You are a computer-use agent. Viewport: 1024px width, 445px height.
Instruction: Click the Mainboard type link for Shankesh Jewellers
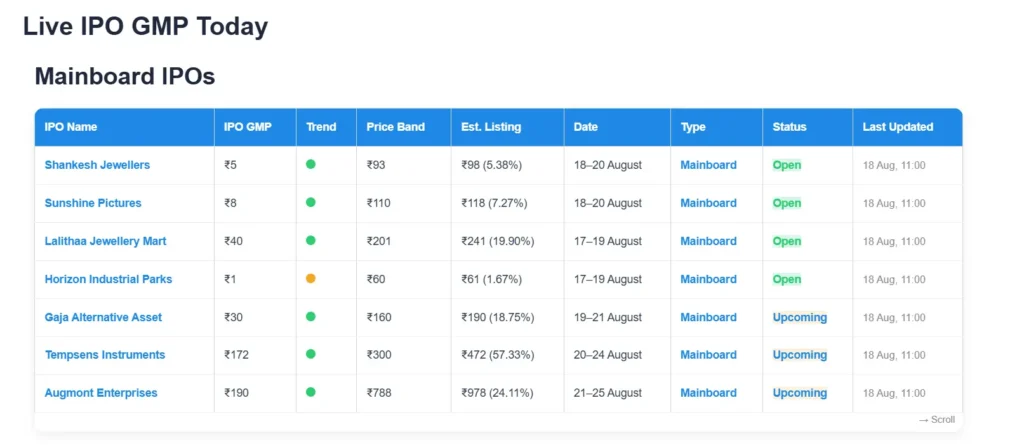709,165
